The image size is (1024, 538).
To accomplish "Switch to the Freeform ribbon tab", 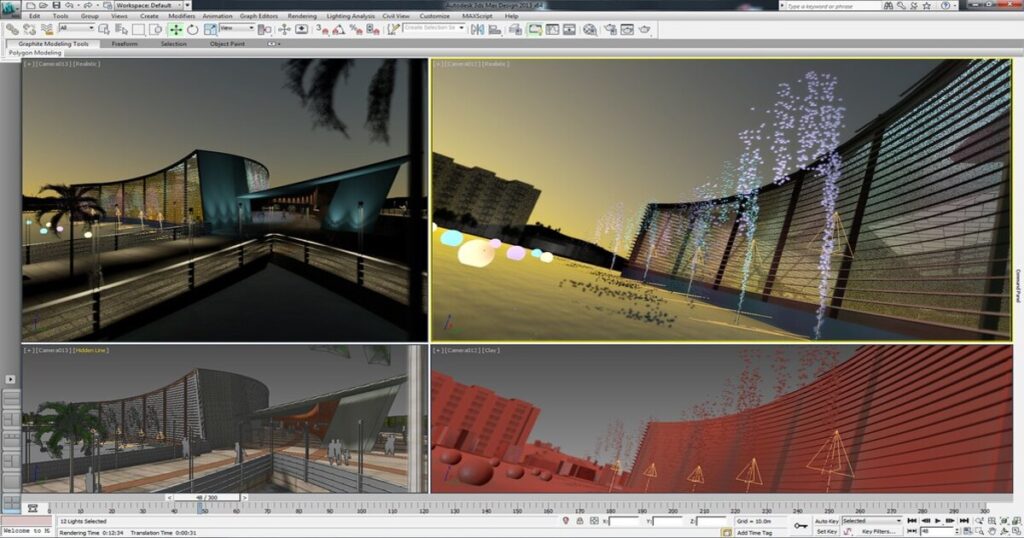I will (124, 44).
